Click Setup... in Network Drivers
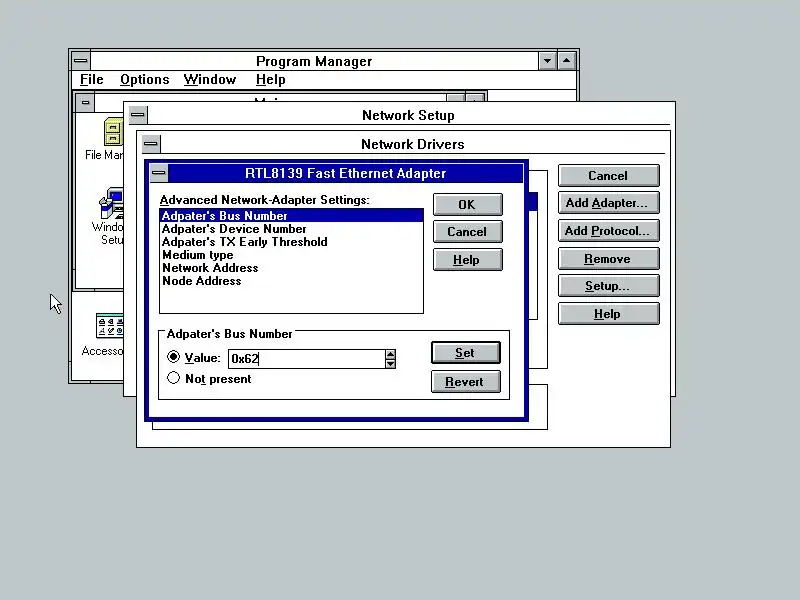The image size is (800, 600). point(609,286)
